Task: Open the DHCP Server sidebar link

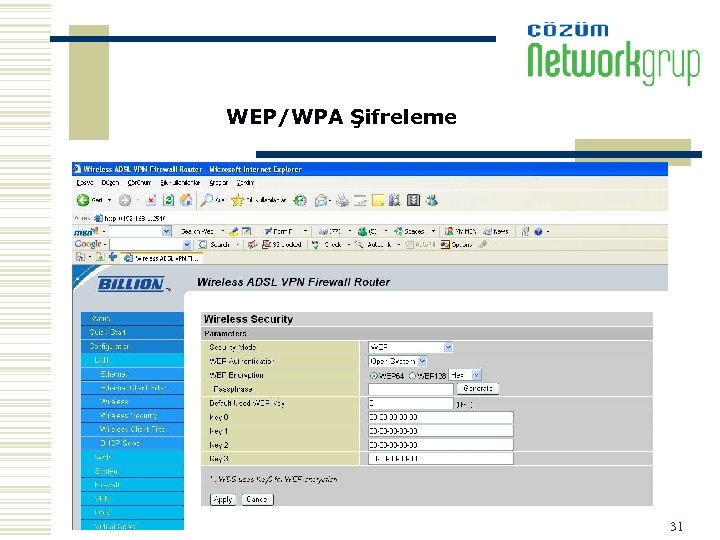Action: (x=132, y=443)
